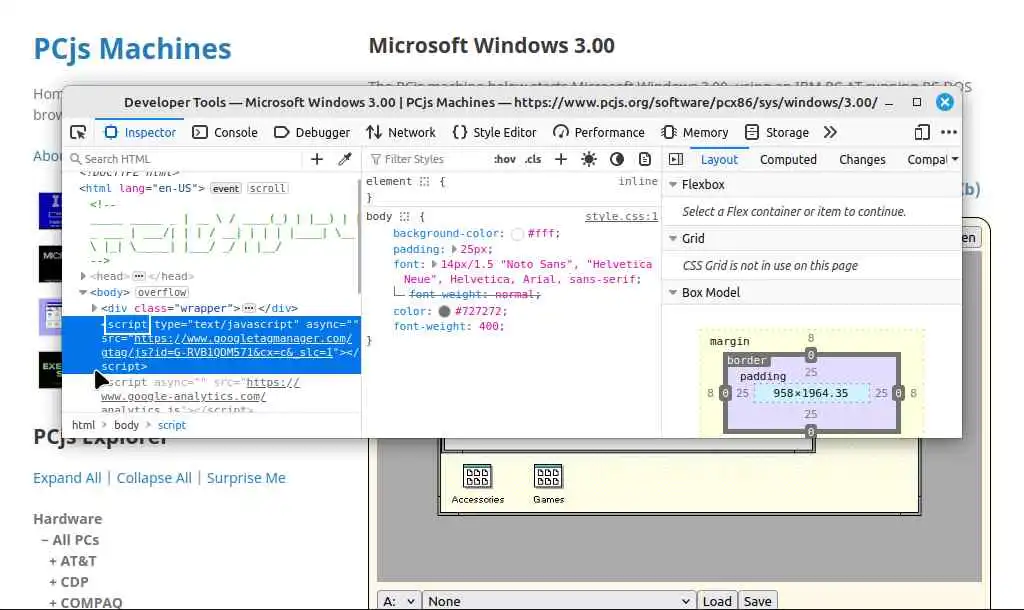Open the Performance panel
The width and height of the screenshot is (1024, 610).
point(599,133)
